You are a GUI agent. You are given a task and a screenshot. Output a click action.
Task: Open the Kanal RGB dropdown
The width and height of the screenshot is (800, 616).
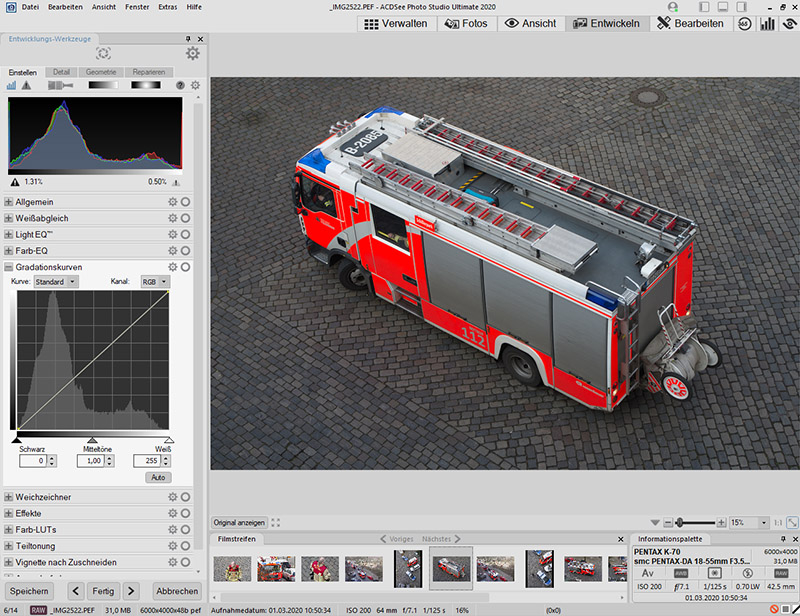click(x=155, y=282)
